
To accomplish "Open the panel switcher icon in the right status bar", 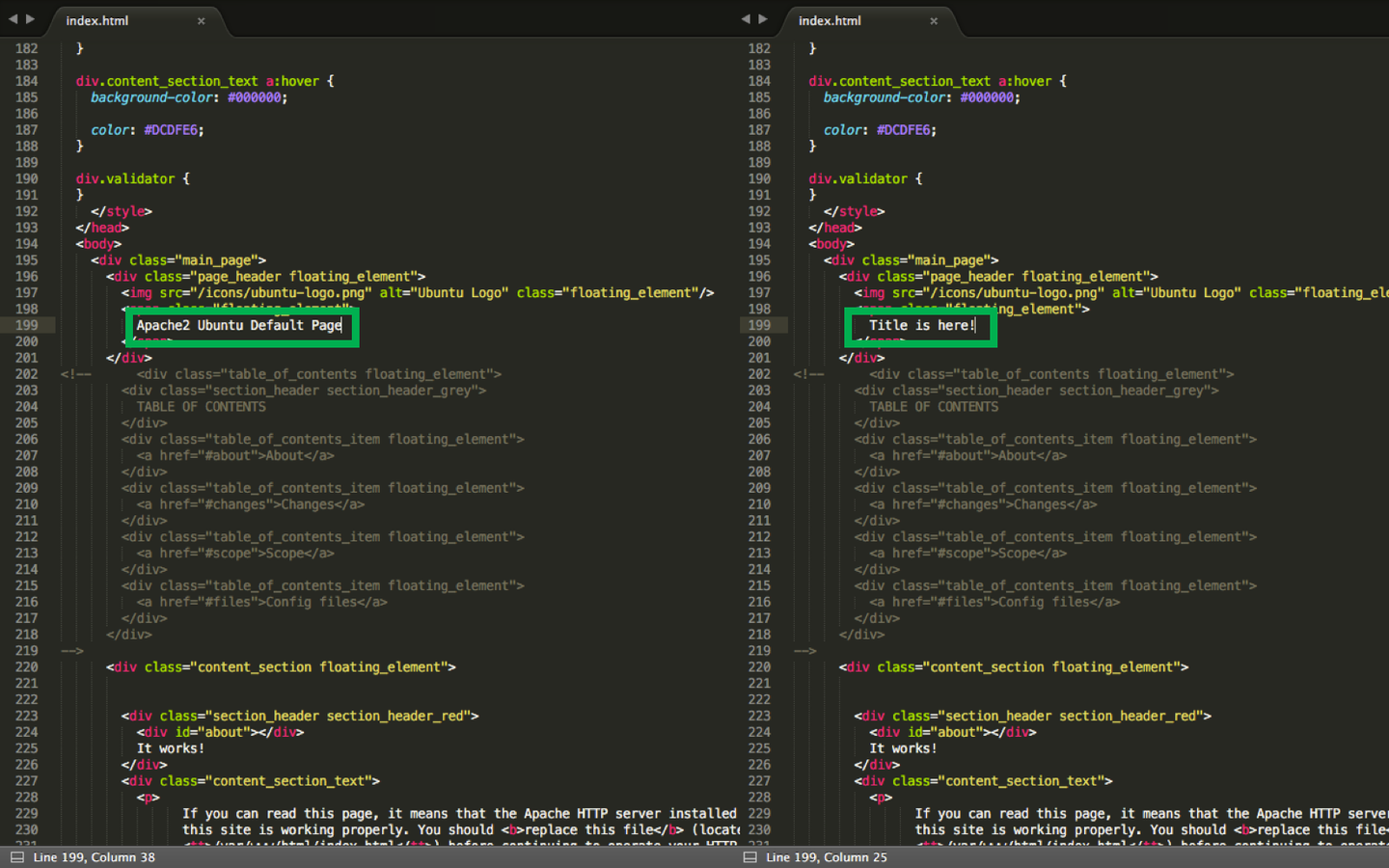I will click(749, 856).
